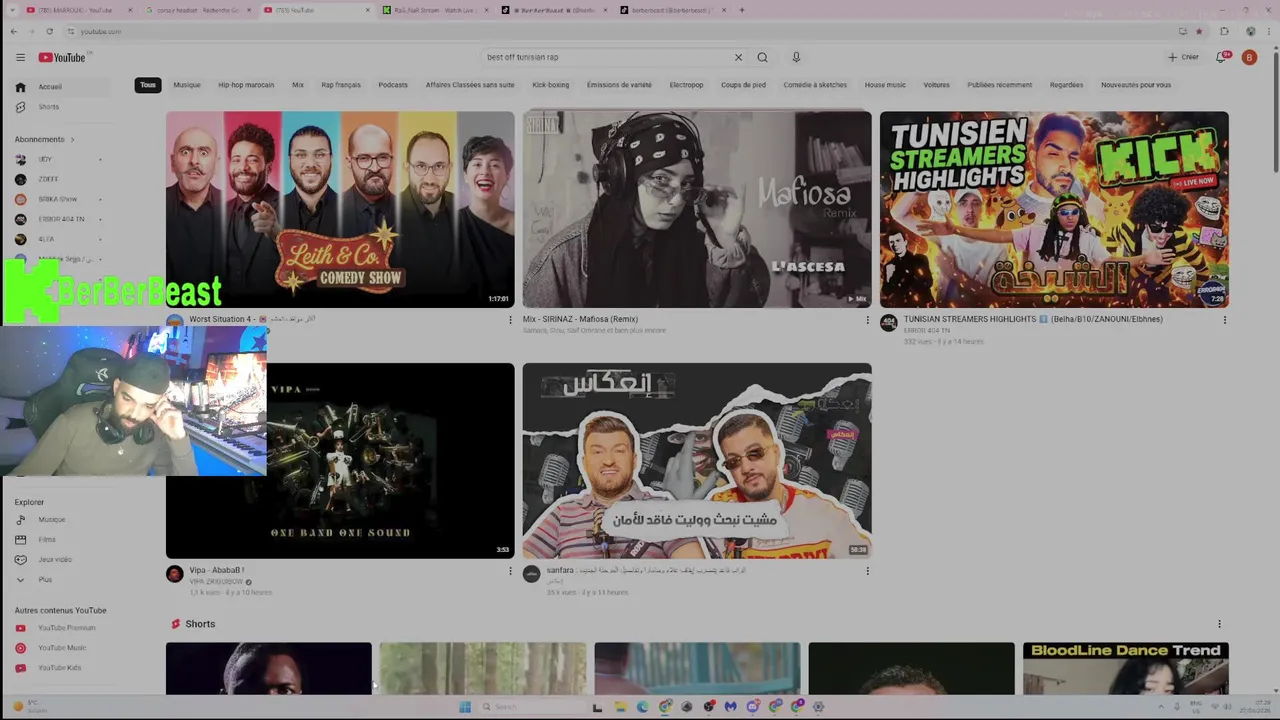Reload the page
Screen dimensions: 1280x720
49,31
